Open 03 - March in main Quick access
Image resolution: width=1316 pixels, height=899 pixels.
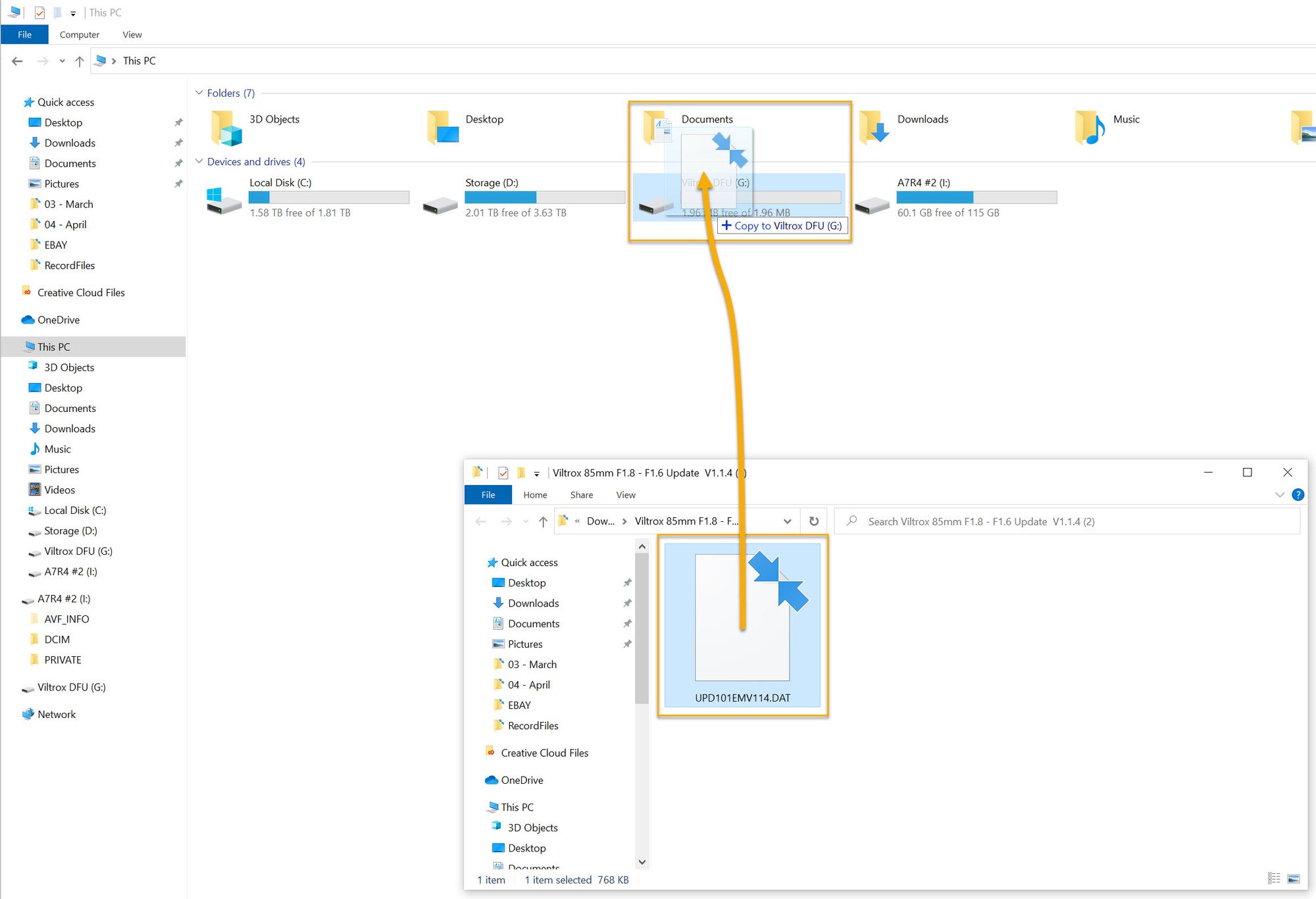coord(68,204)
